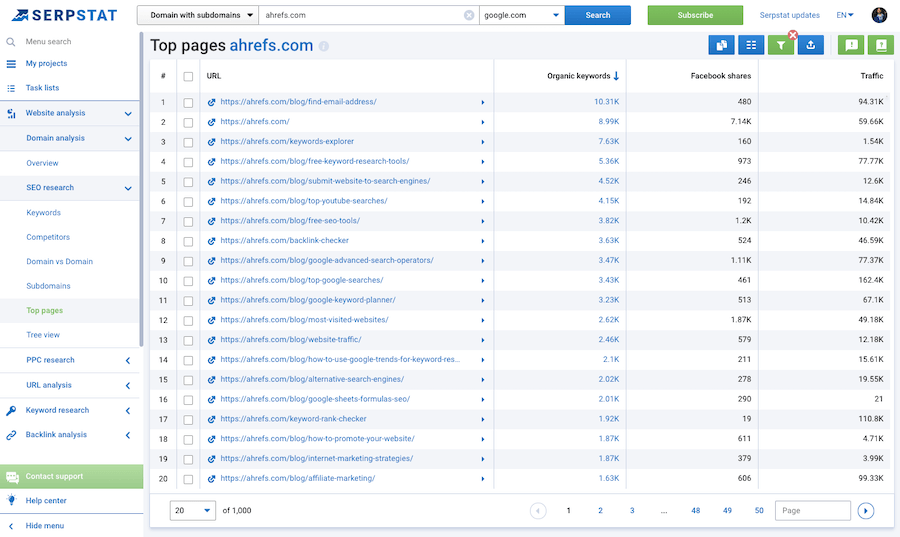Collapse the Domain analysis section
Screen dimensions: 900x537
[x=128, y=138]
